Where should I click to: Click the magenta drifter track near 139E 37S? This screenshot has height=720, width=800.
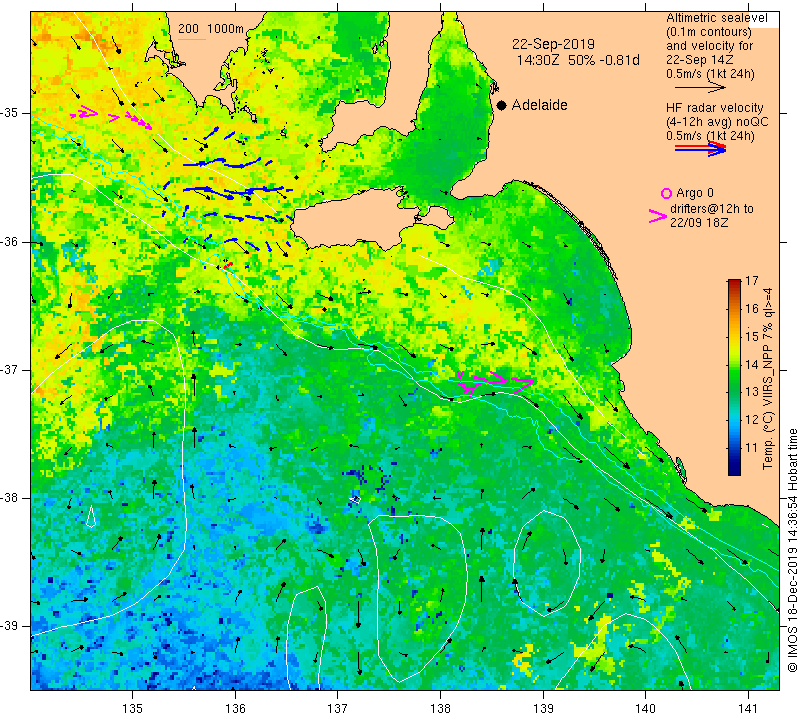point(495,381)
